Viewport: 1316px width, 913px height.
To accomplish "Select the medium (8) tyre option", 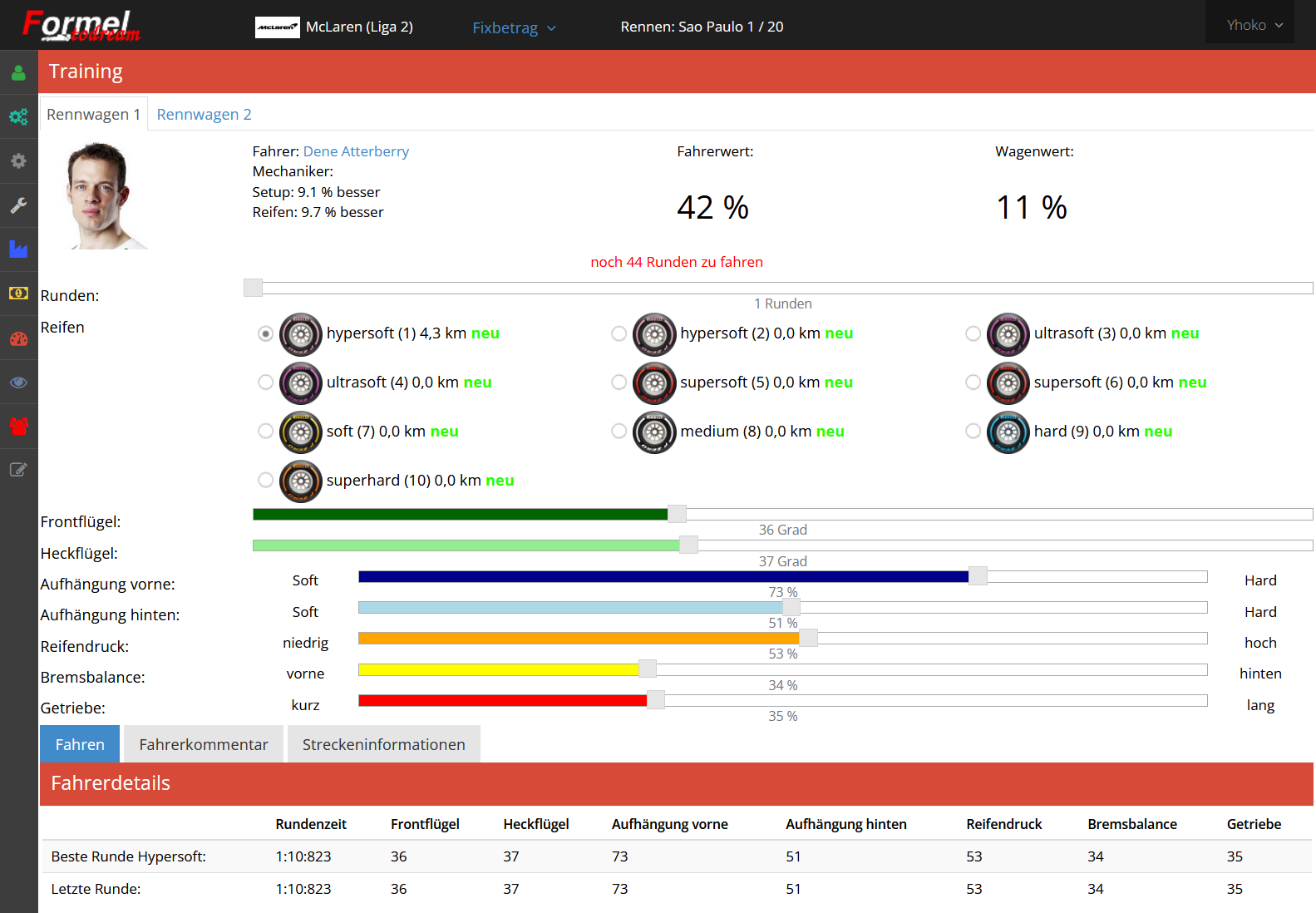I will click(619, 432).
